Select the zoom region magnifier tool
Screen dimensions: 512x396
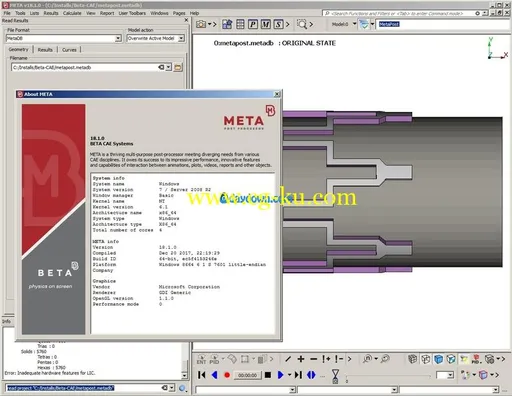click(302, 24)
